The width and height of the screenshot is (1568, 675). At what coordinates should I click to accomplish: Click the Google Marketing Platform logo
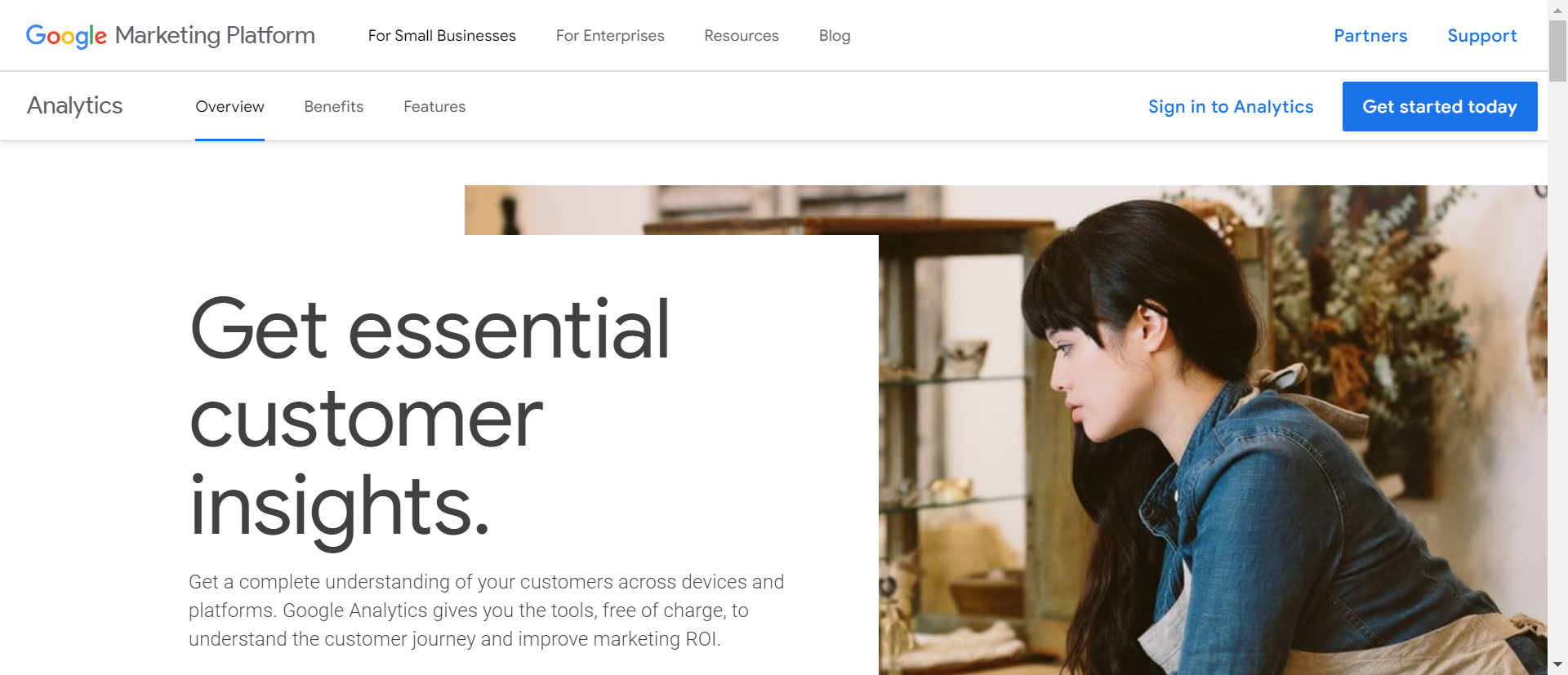point(170,35)
